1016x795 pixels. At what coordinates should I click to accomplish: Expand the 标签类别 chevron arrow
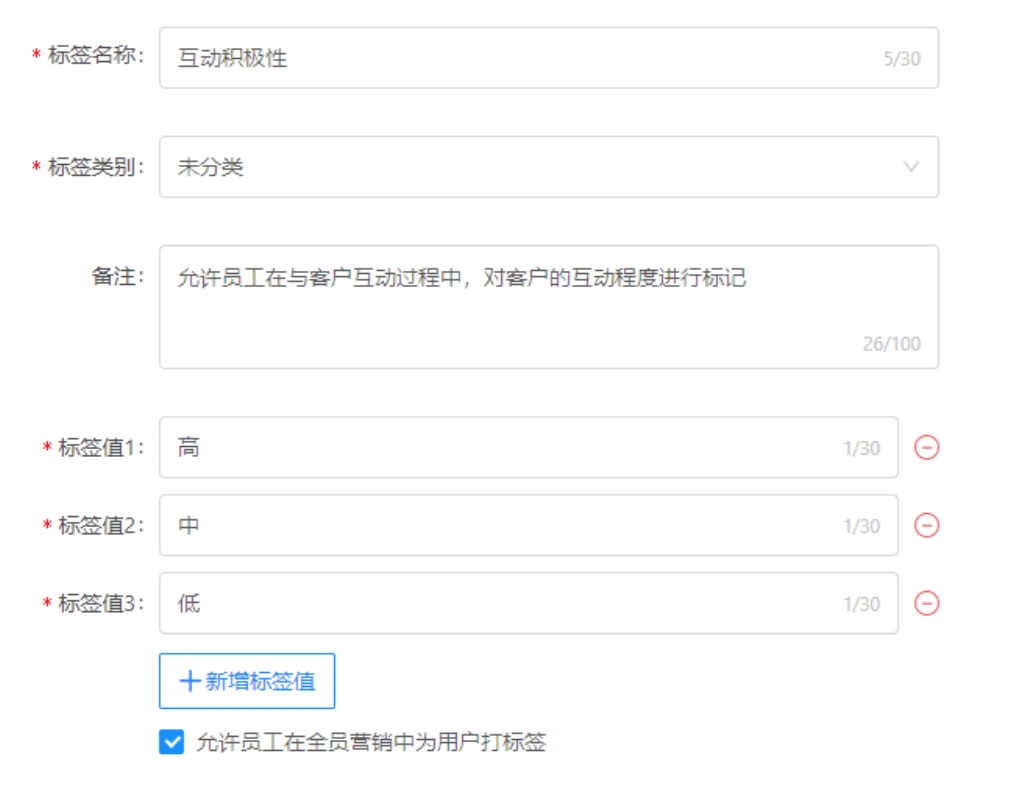[911, 167]
